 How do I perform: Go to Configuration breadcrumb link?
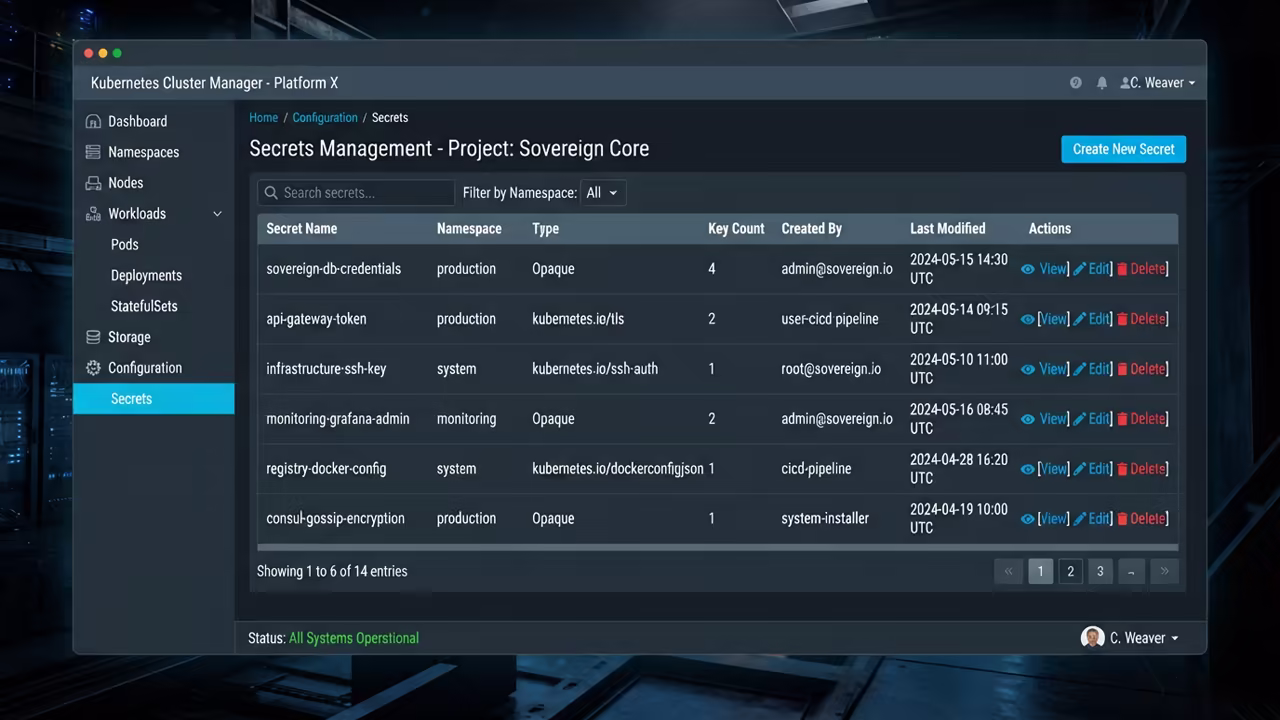325,118
